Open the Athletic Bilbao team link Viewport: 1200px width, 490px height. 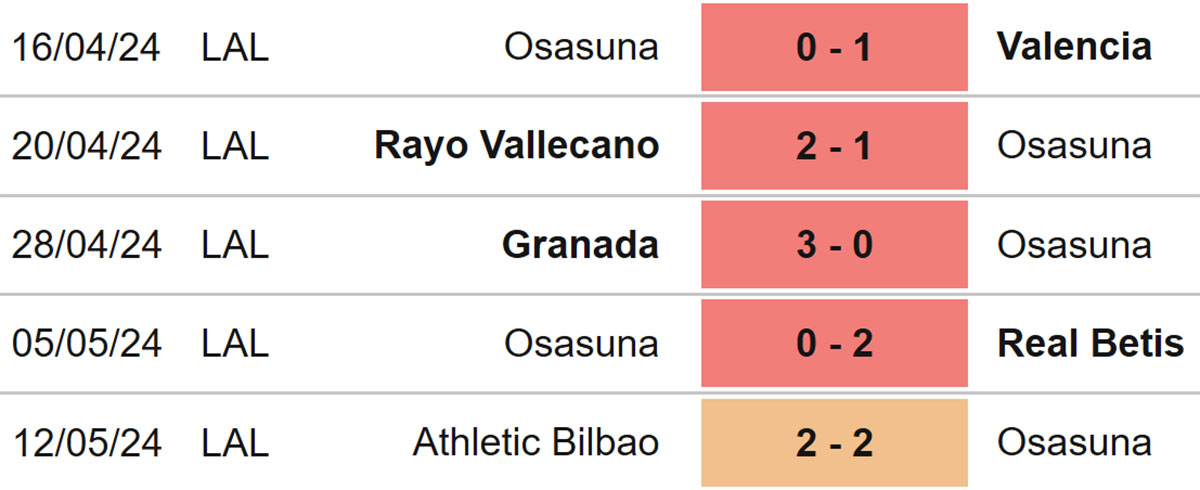point(536,442)
